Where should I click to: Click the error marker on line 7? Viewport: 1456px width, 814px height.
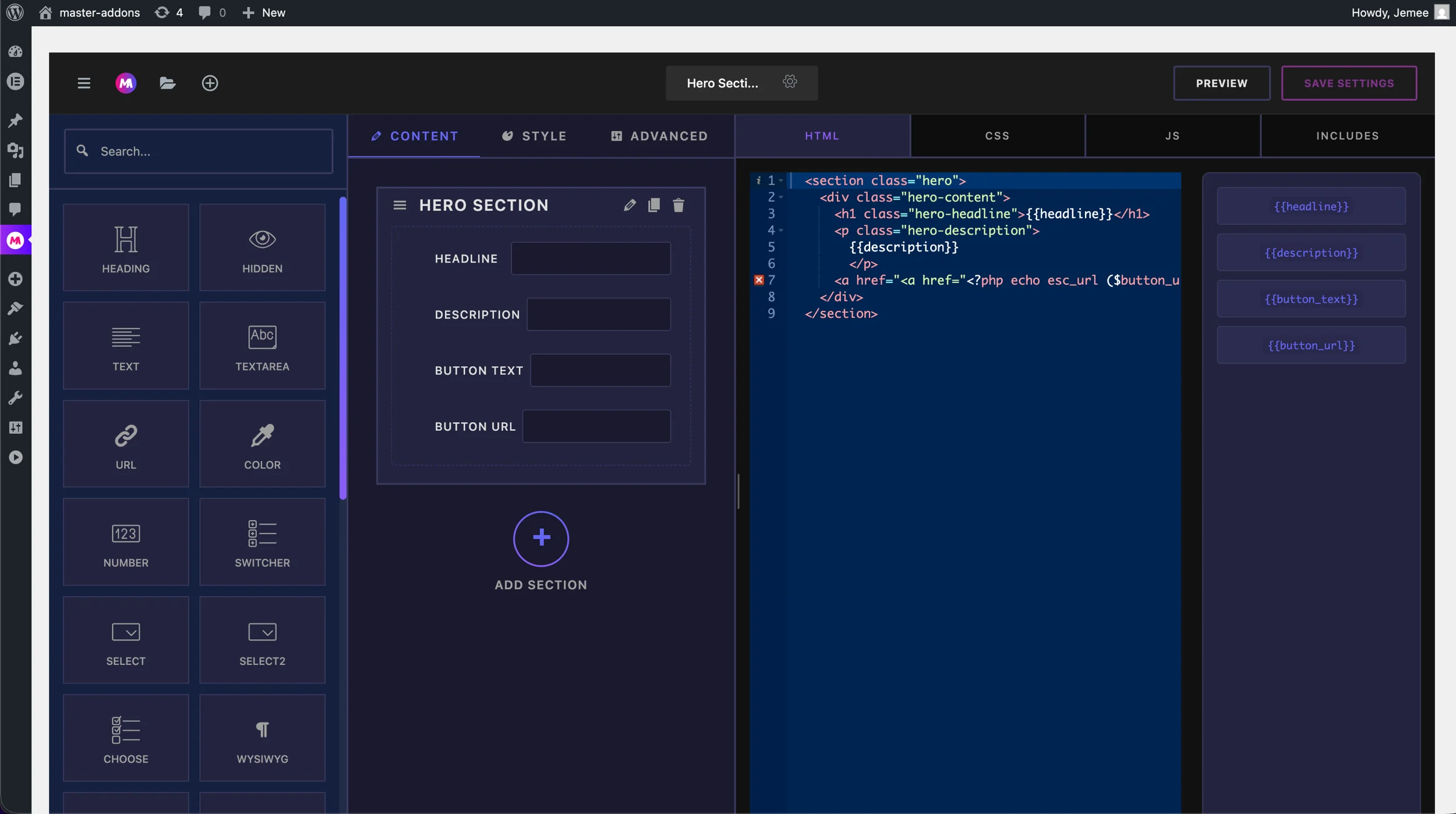click(759, 280)
